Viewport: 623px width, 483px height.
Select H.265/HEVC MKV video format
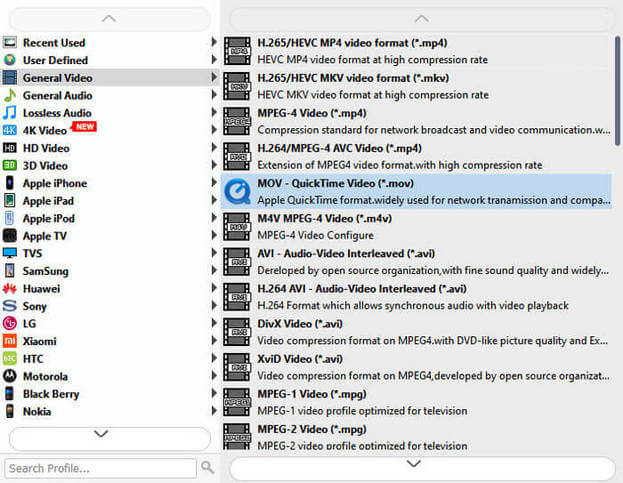point(416,86)
